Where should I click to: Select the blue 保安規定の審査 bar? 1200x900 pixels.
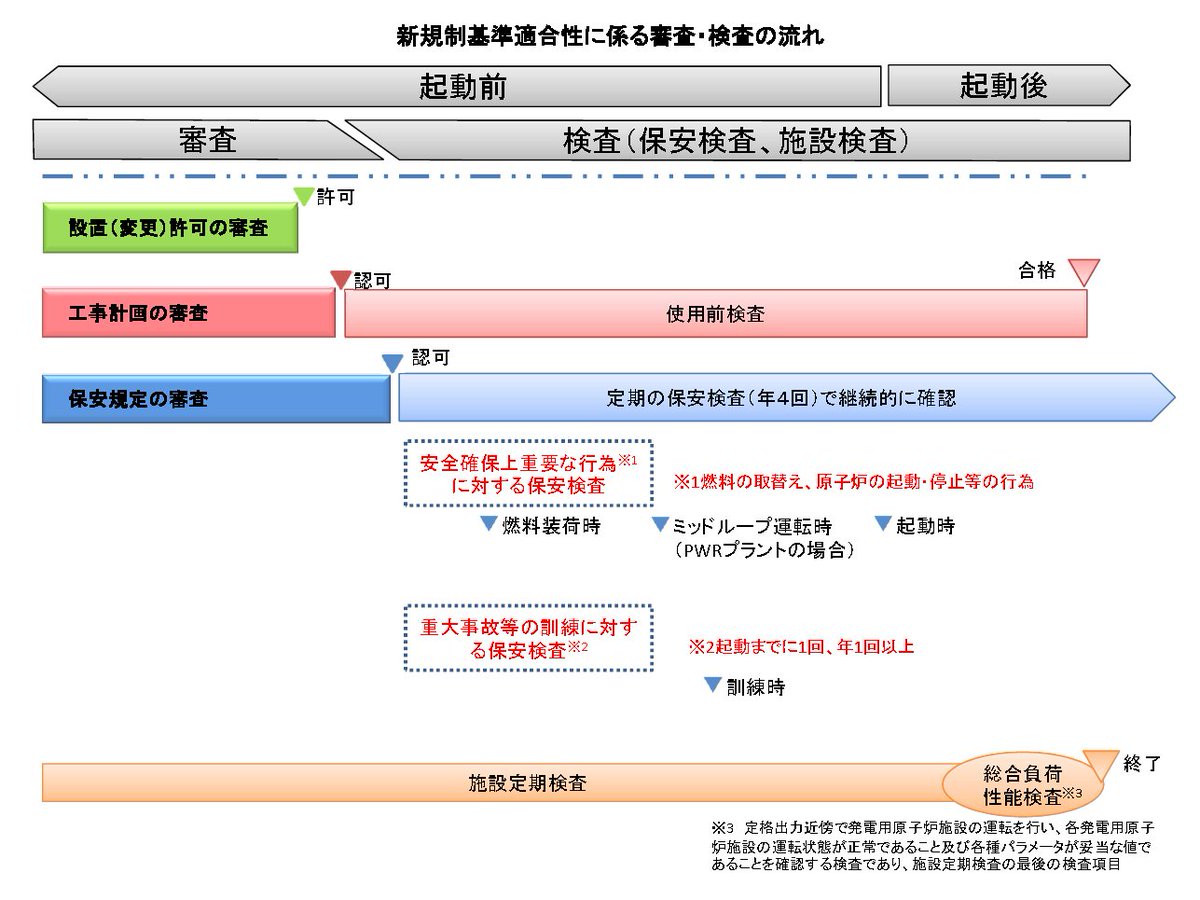[x=216, y=398]
